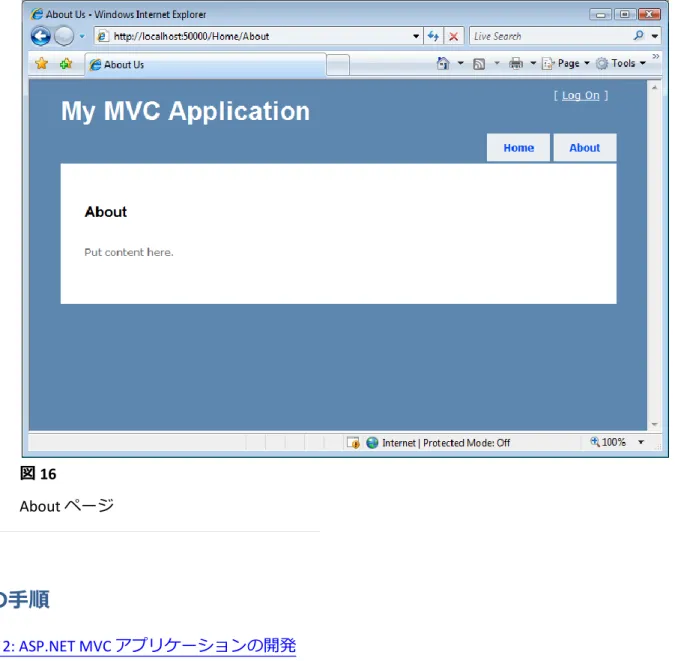Click the page scrollbar up arrow
Image resolution: width=675 pixels, height=661 pixels.
(654, 87)
